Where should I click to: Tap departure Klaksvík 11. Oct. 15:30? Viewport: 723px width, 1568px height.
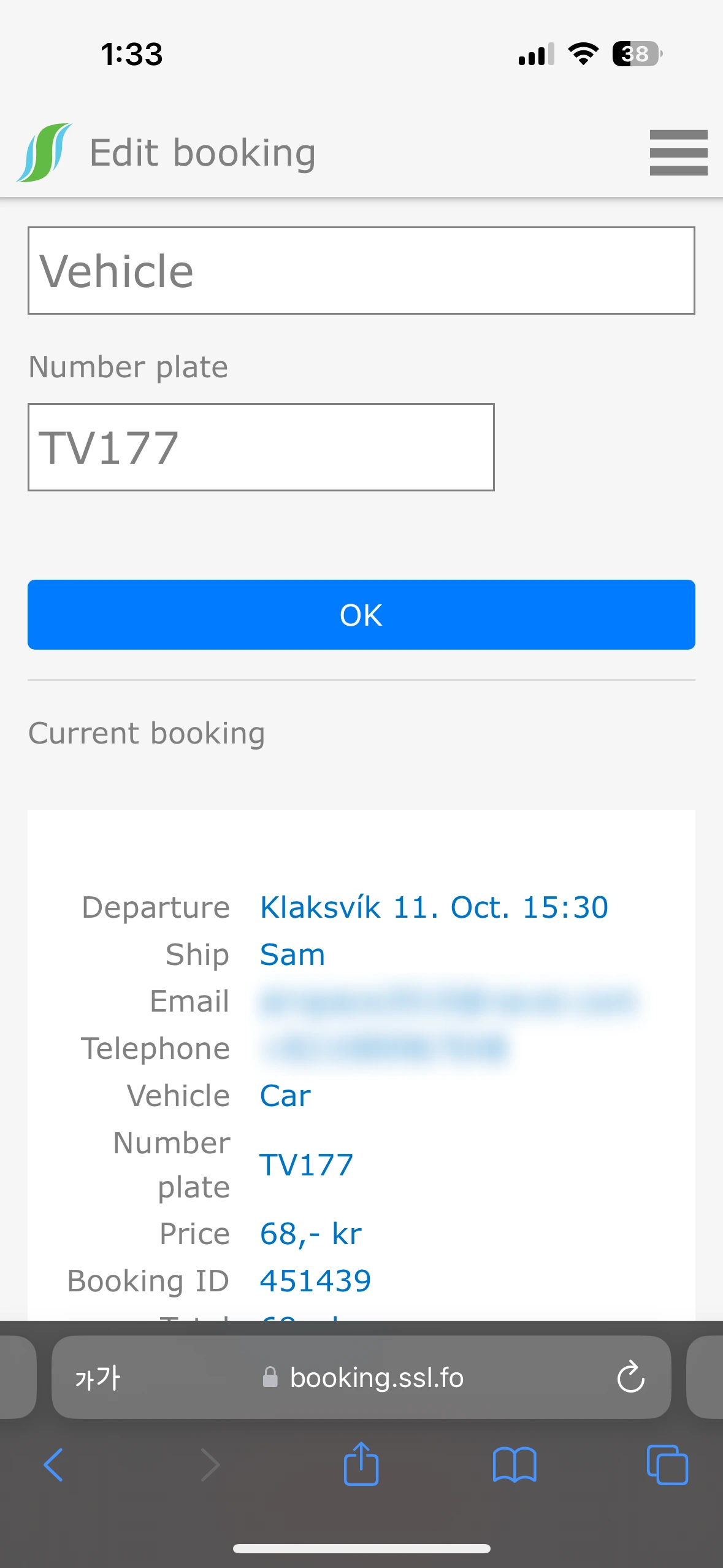[x=434, y=907]
